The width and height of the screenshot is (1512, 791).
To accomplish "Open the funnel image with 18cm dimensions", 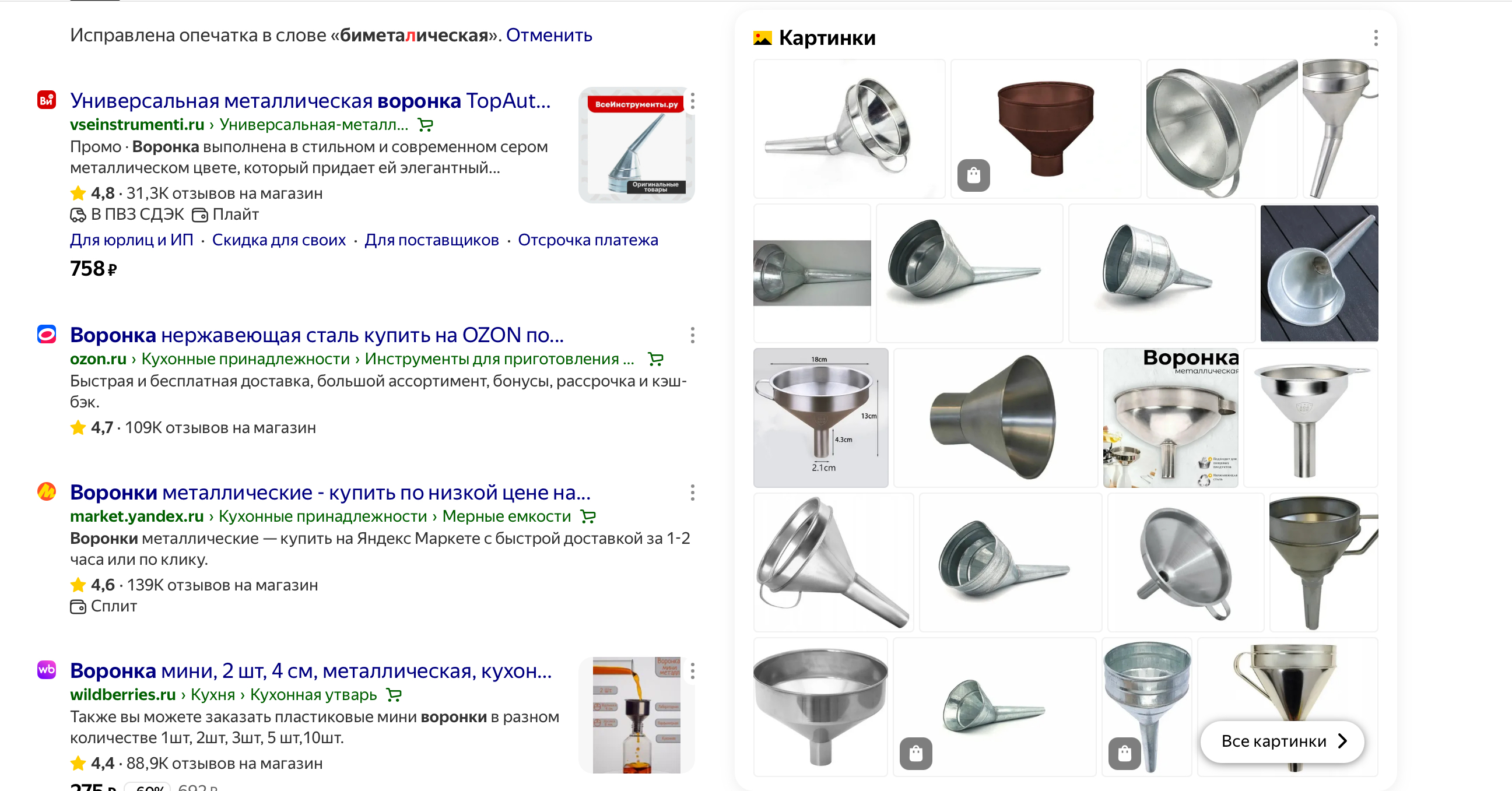I will [x=820, y=418].
